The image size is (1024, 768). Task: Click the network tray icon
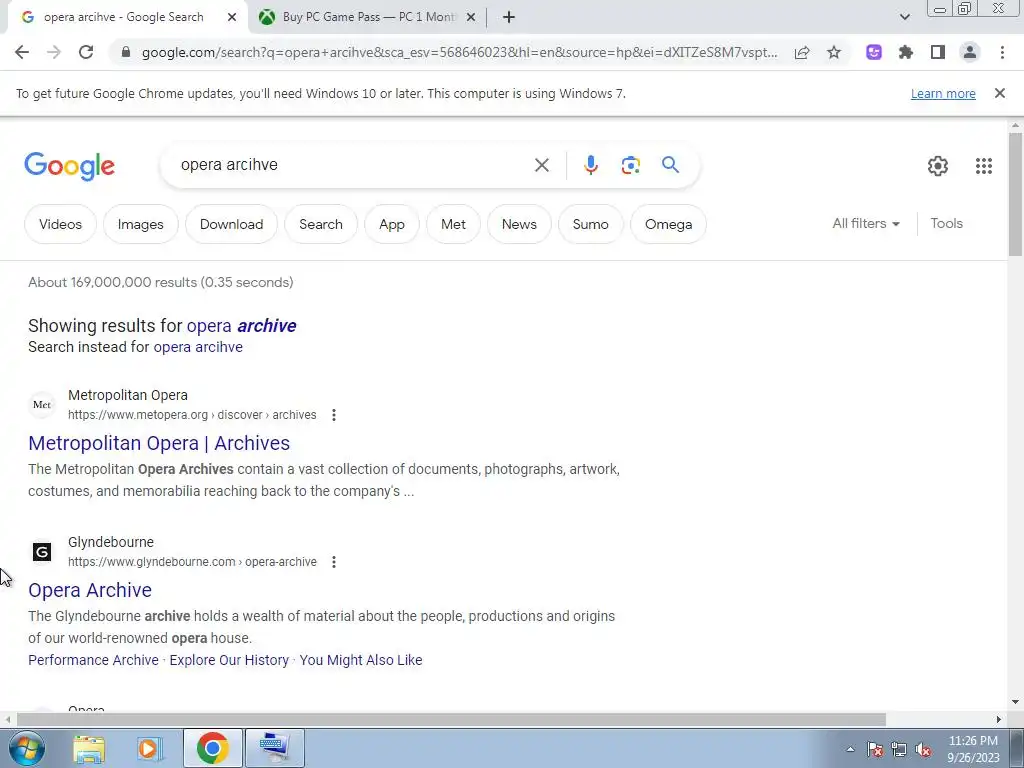coord(899,750)
